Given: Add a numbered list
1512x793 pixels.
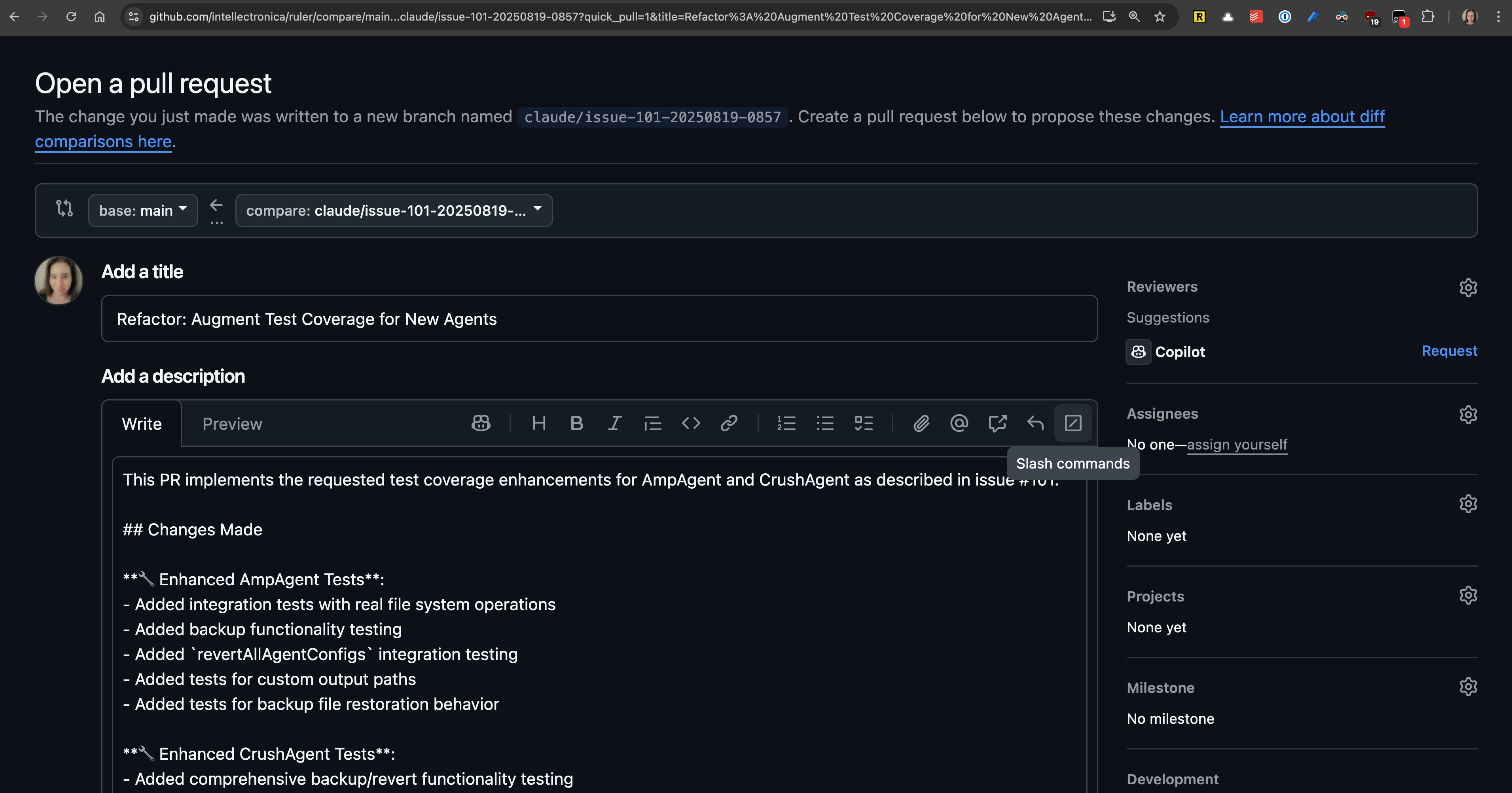Looking at the screenshot, I should coord(786,423).
